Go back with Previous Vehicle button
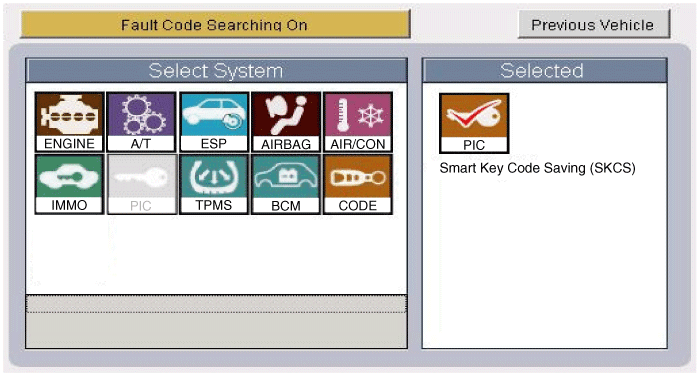This screenshot has height=376, width=700. tap(594, 24)
